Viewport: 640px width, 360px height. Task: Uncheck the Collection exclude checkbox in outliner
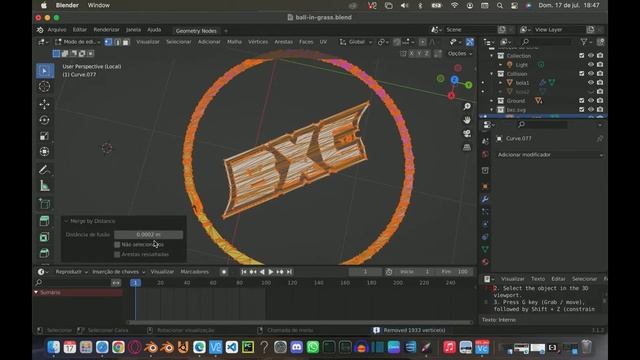(x=582, y=56)
